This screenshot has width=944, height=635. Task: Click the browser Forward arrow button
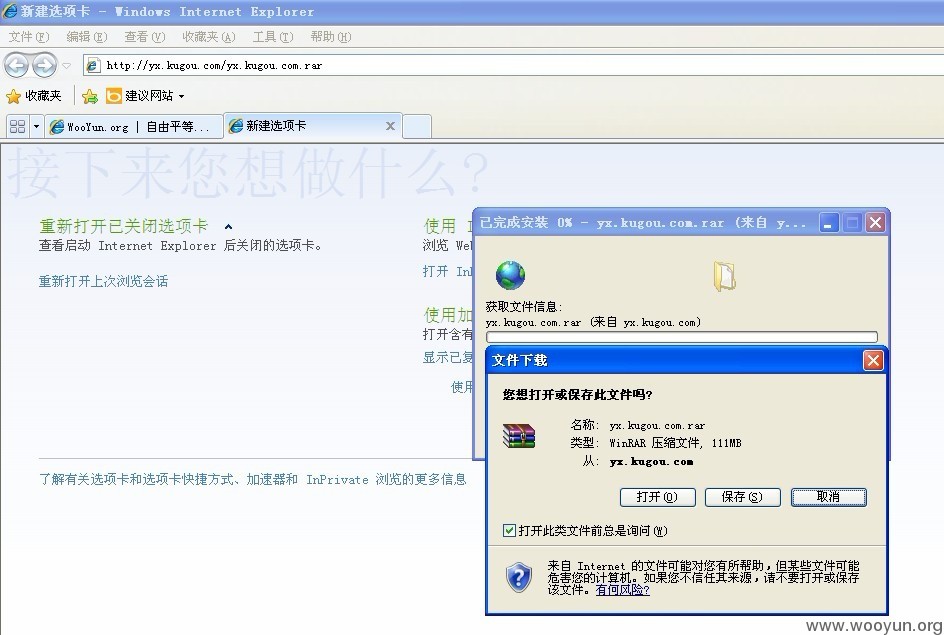[44, 65]
